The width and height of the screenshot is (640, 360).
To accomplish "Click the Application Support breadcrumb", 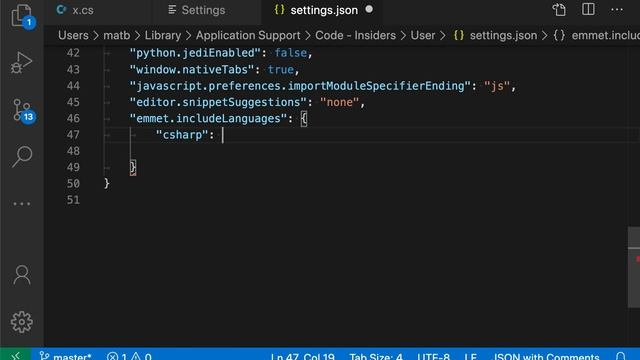I will click(x=248, y=36).
